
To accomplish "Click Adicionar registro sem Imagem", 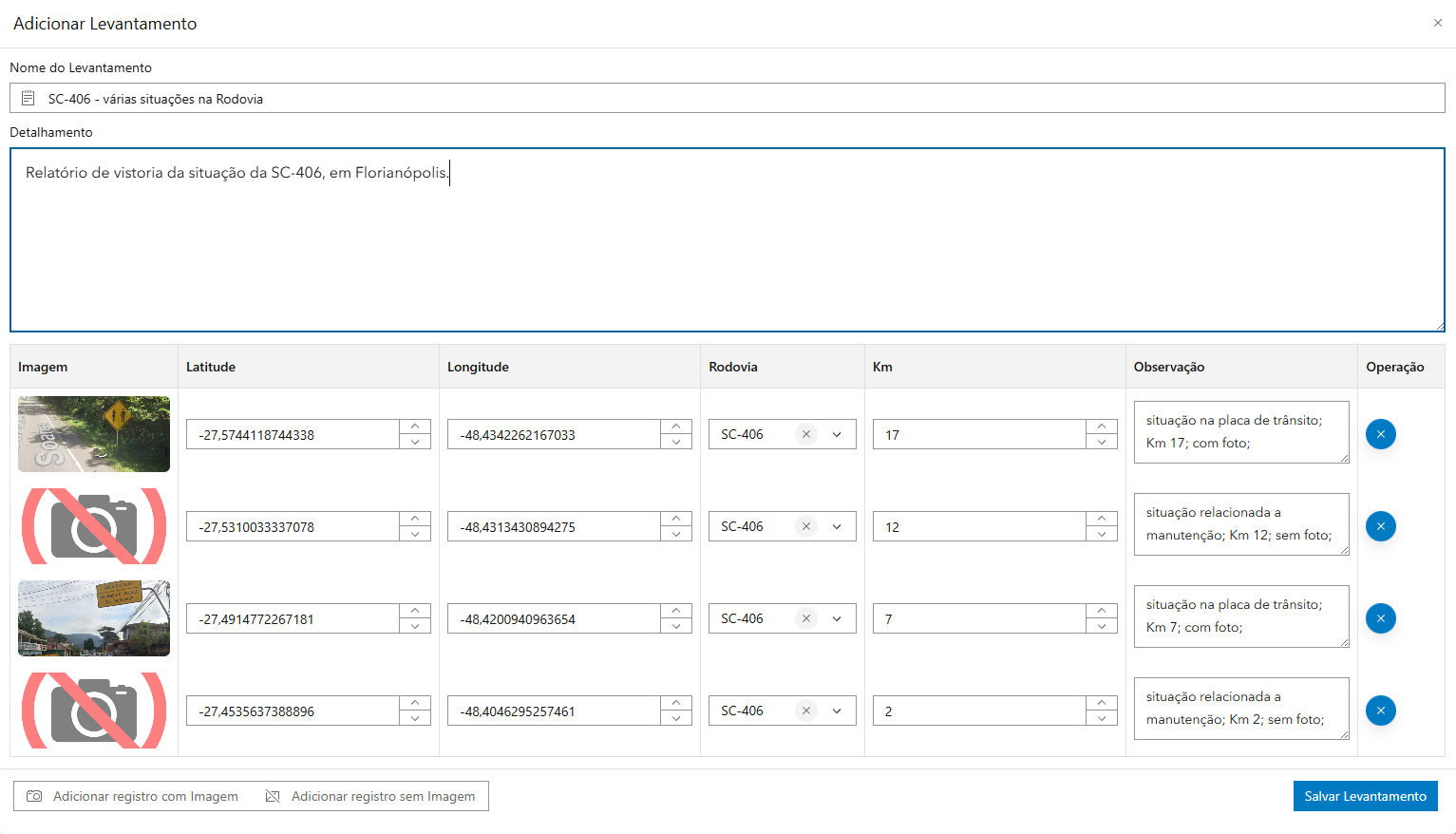I will pos(371,796).
